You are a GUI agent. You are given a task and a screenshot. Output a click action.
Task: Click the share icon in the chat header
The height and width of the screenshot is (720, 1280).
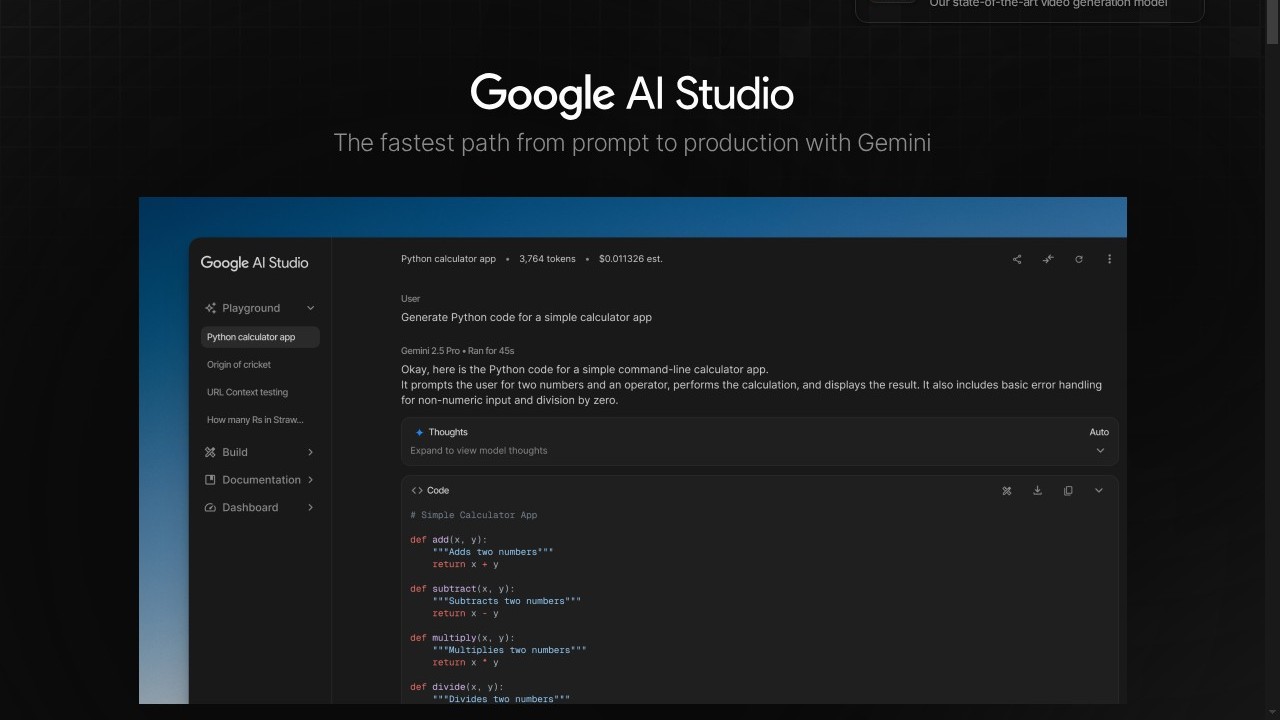tap(1017, 259)
